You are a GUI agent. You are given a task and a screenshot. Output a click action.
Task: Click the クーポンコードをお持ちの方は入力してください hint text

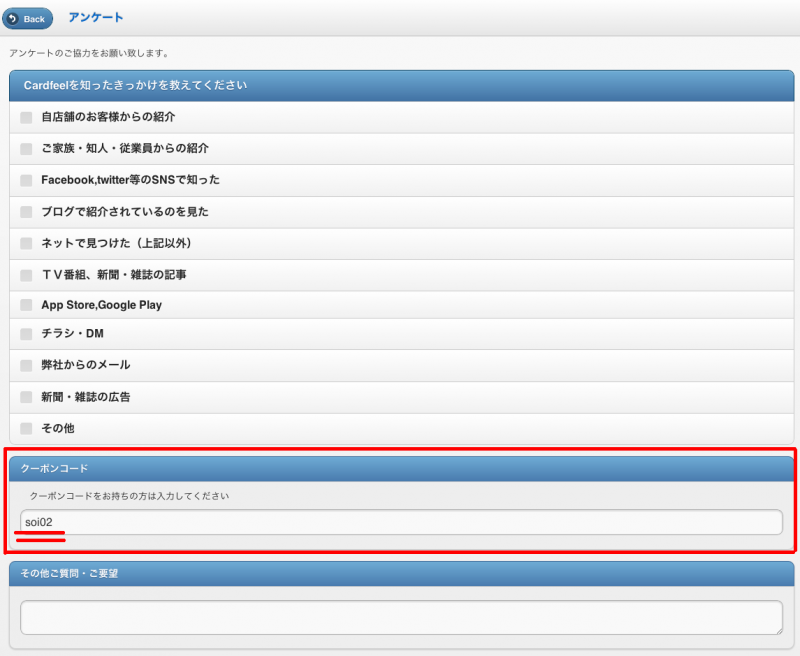[x=129, y=496]
